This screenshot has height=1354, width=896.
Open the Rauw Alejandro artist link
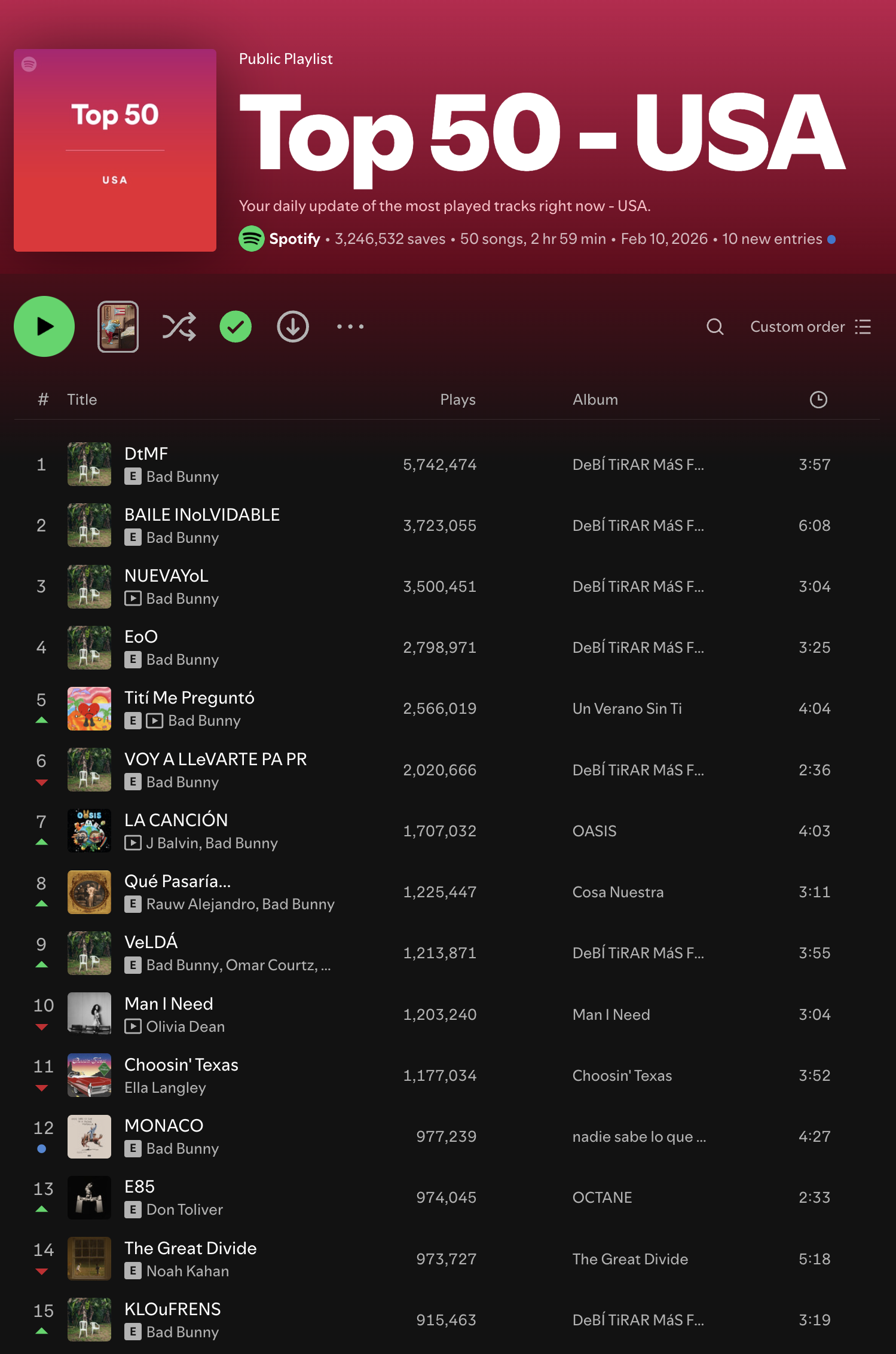click(x=202, y=904)
